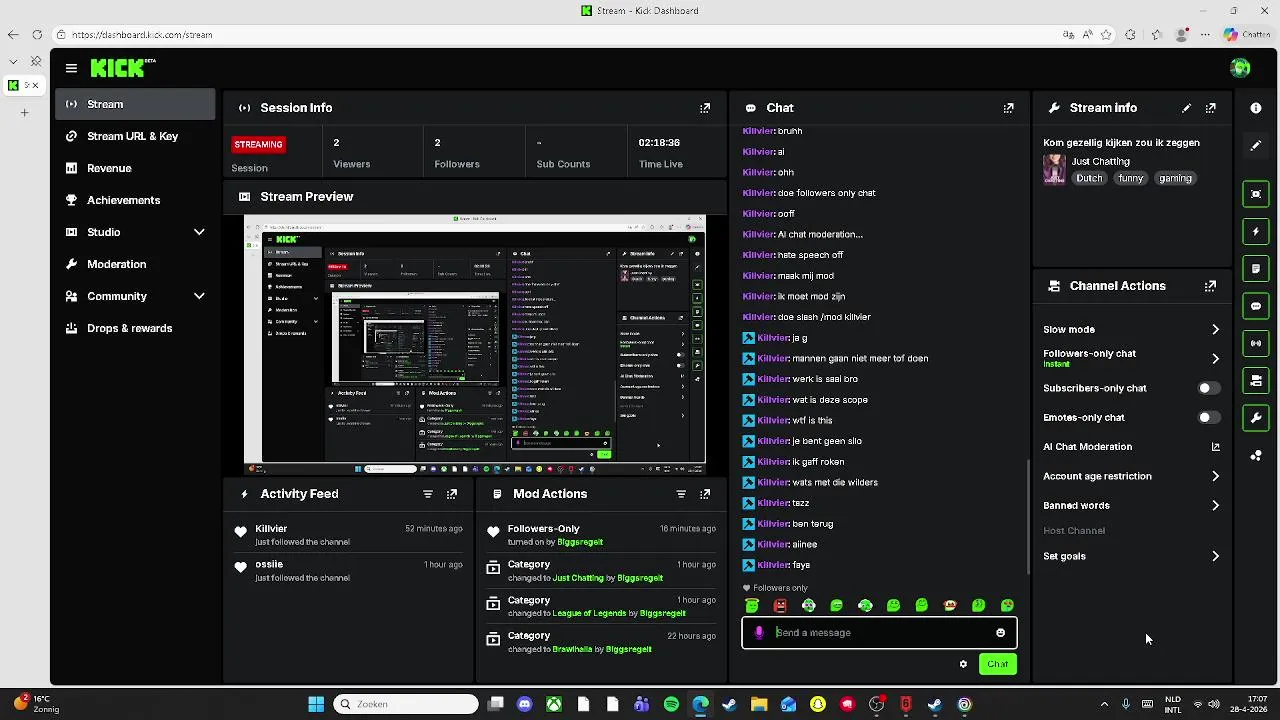Click the Kick logo

(x=123, y=68)
